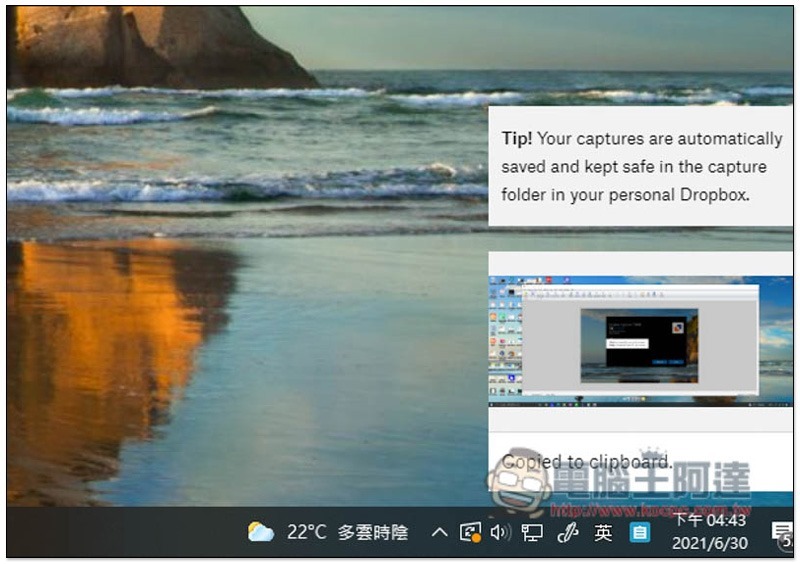This screenshot has height=564, width=800.
Task: Click the Dropbox capture tip notification
Action: pos(640,166)
